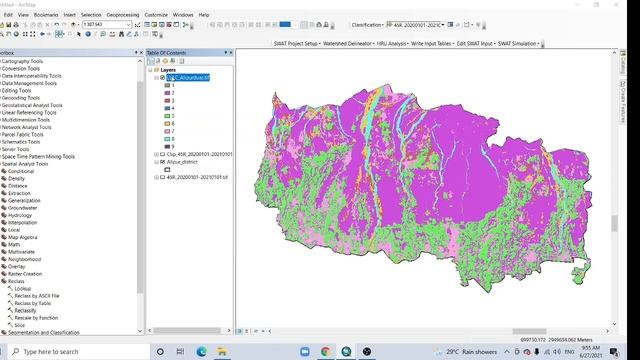Click the TOC Options icon
This screenshot has height=360, width=640.
click(182, 61)
